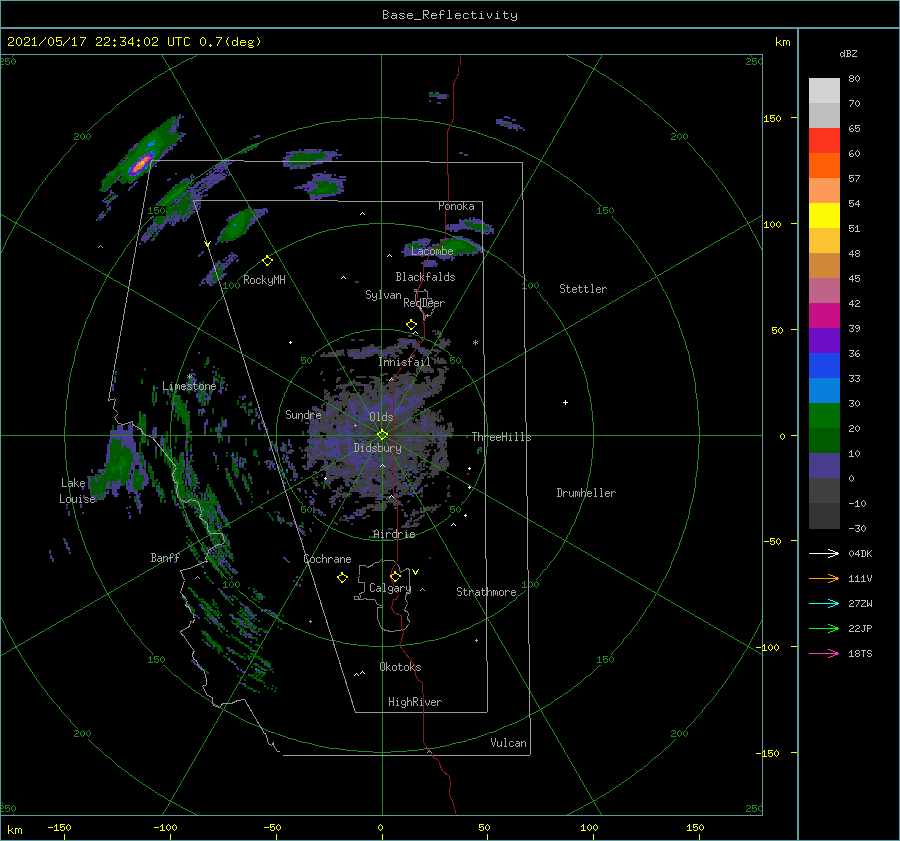Click the white plus marker east of ThreeHills

pos(565,402)
